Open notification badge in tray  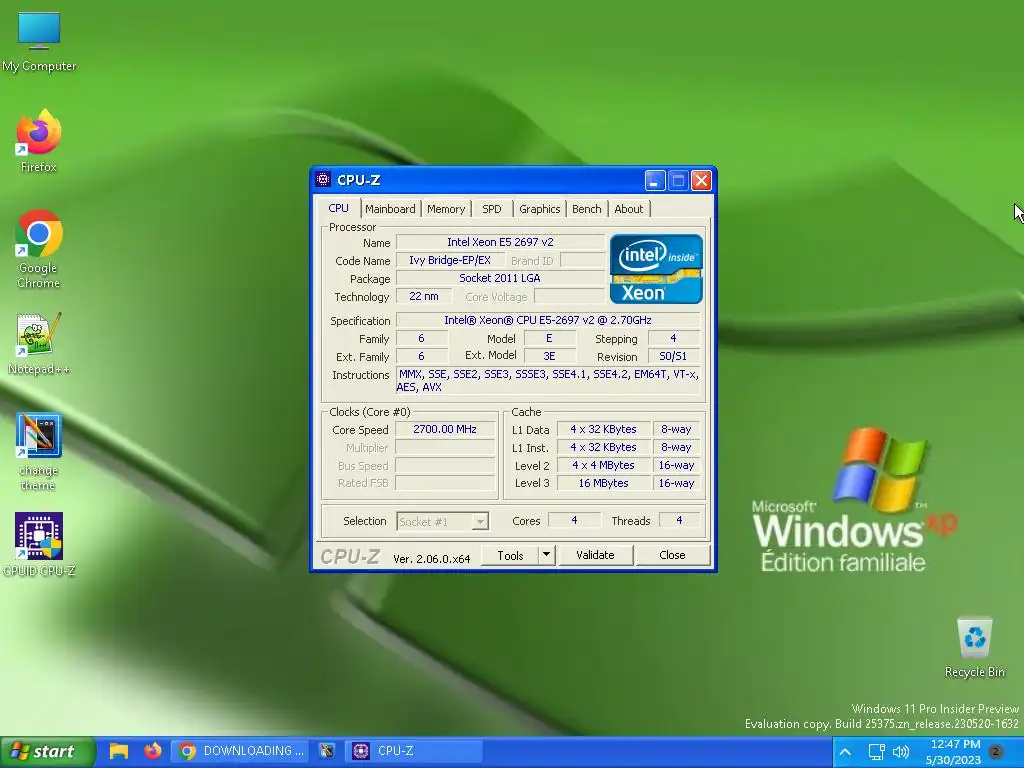click(x=996, y=751)
